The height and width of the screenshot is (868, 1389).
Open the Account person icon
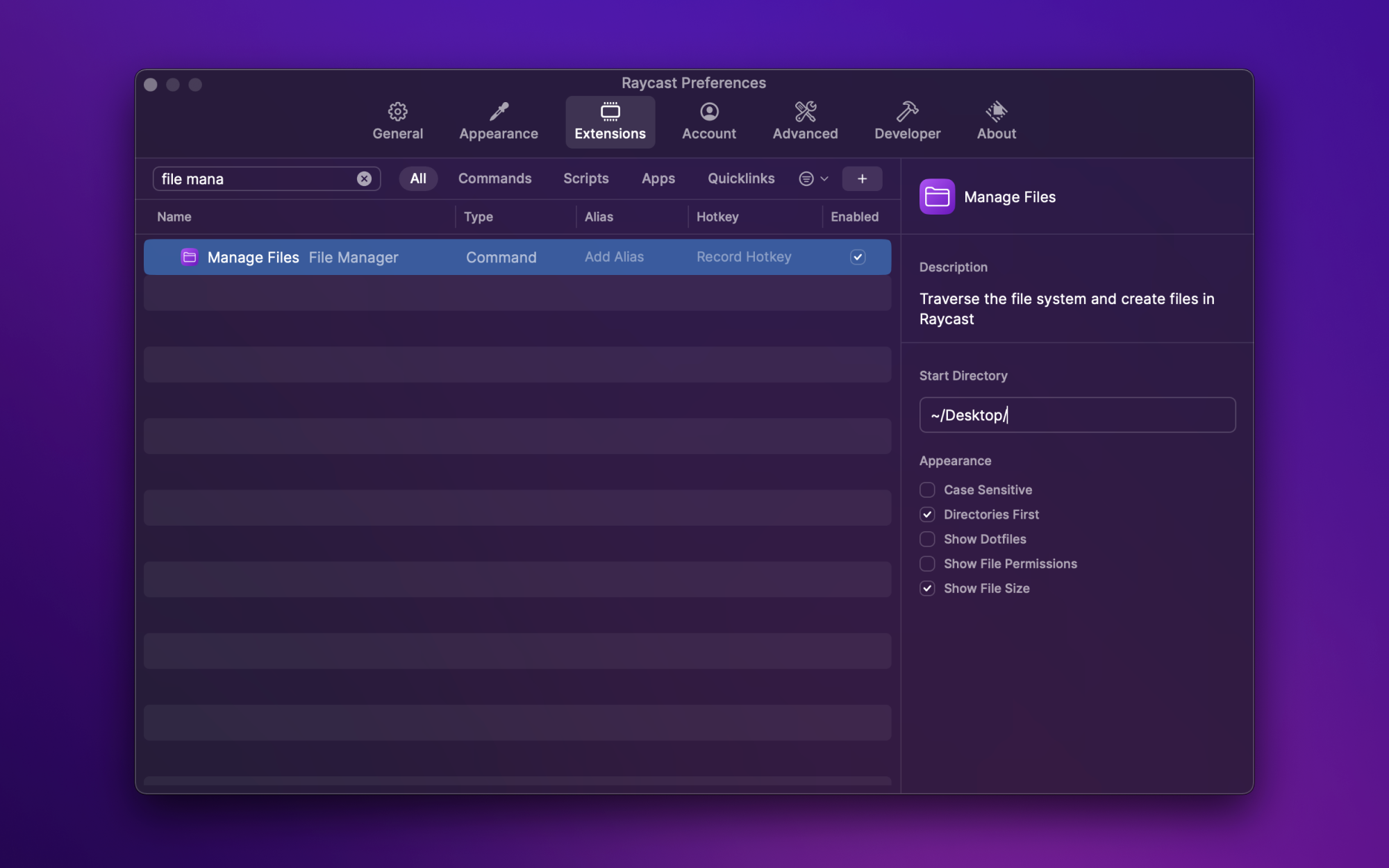coord(708,112)
